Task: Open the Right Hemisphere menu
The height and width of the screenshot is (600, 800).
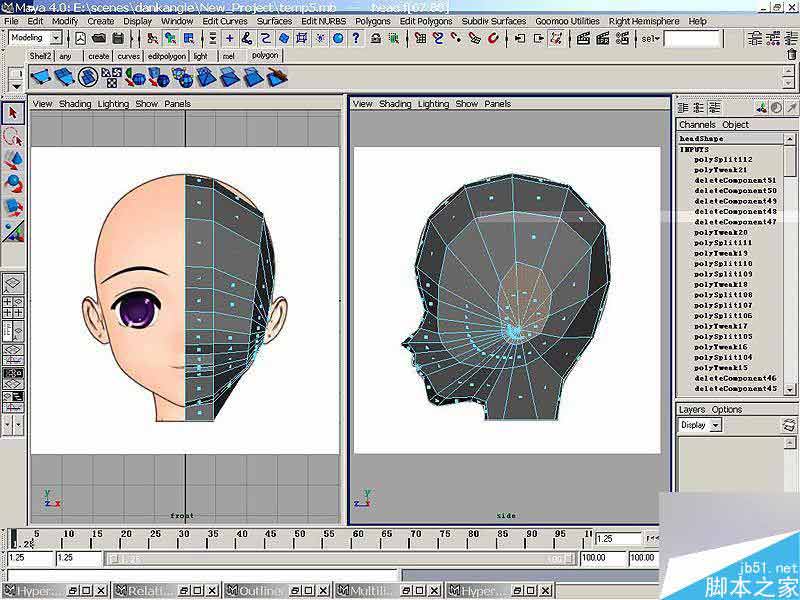Action: [x=644, y=21]
